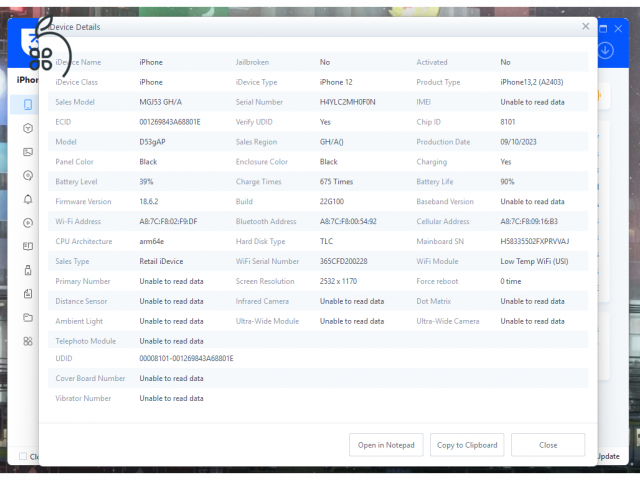Select Chip ID value 8101
The width and height of the screenshot is (640, 480).
click(x=508, y=122)
